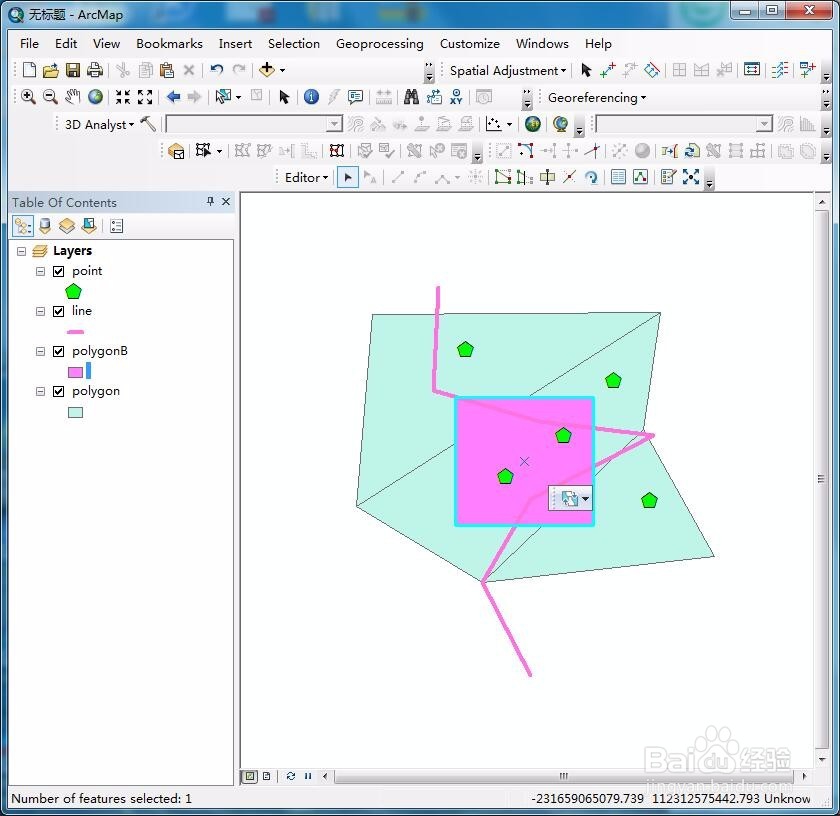Screen dimensions: 840x816
Task: Create a new map document
Action: (29, 70)
